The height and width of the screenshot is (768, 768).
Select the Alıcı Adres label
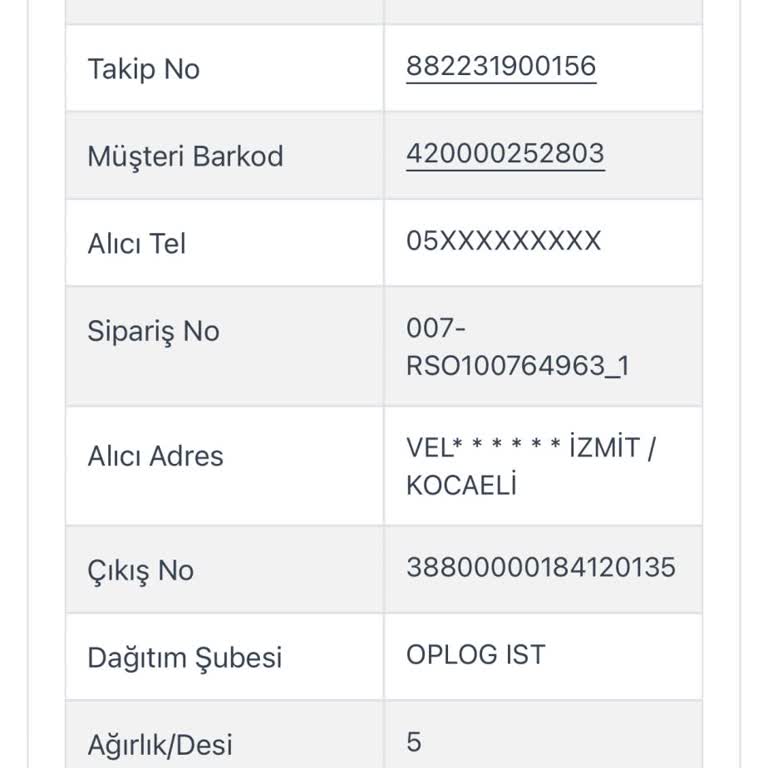155,456
